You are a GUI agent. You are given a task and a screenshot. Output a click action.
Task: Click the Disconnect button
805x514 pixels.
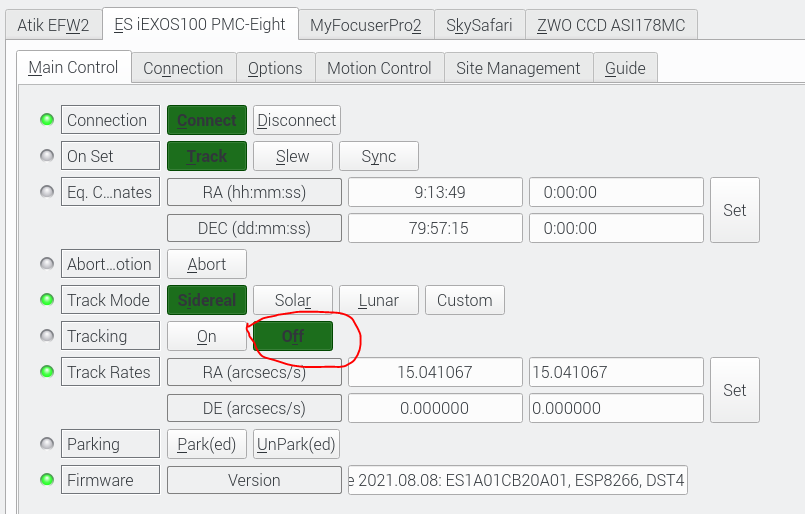point(297,120)
